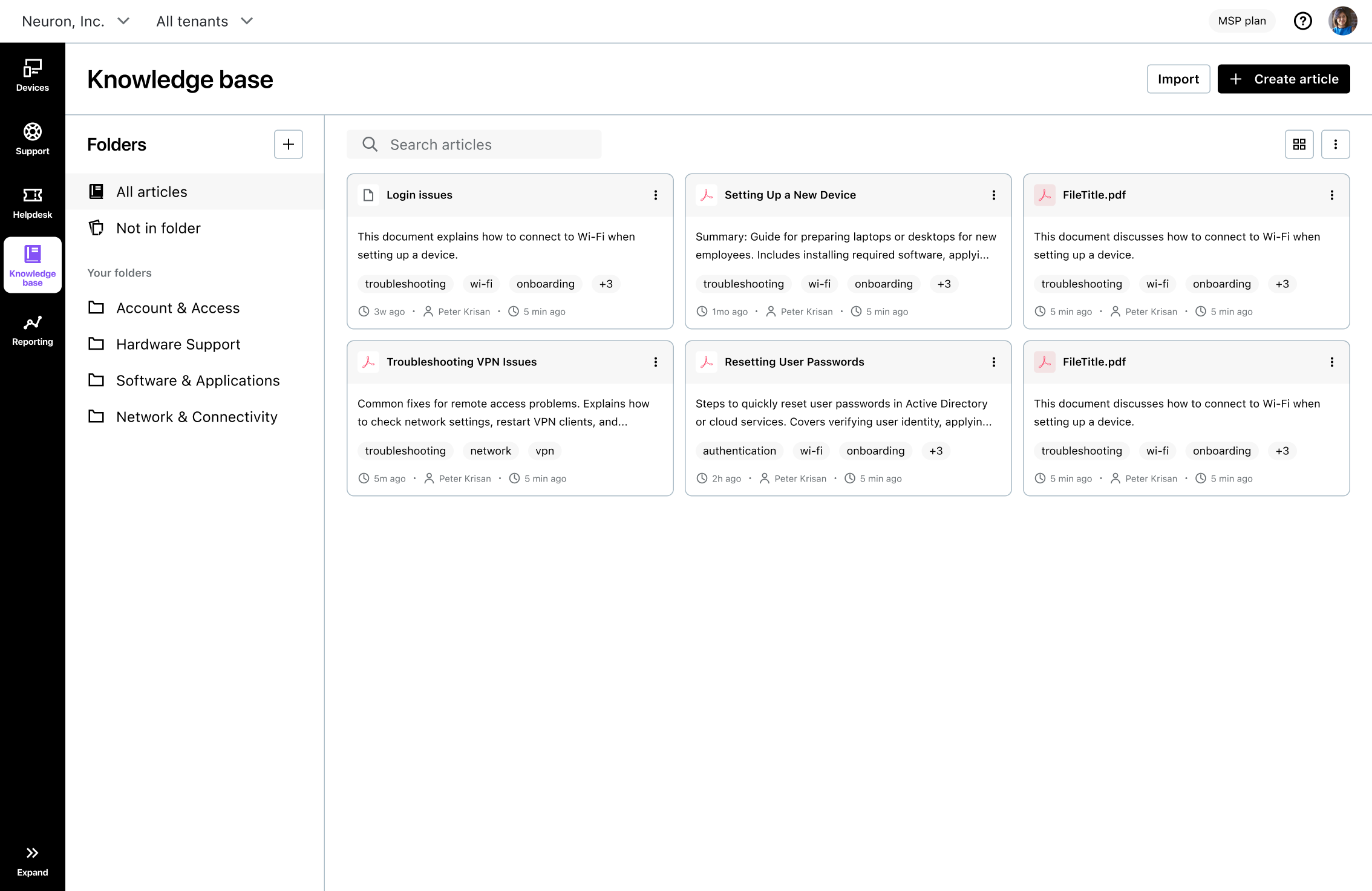Open Helpdesk from the sidebar
Screen dimensions: 1372x891
33,202
